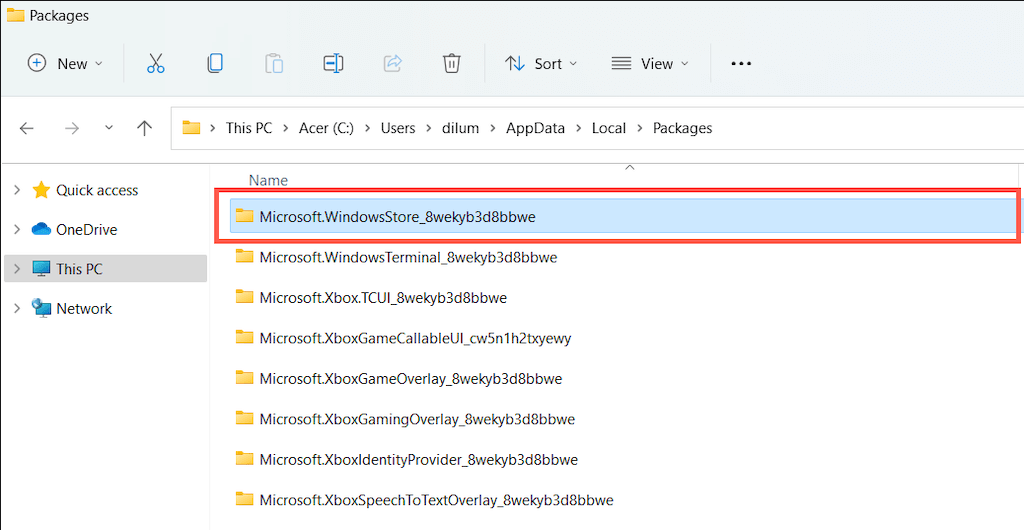Open the Sort options dropdown
The height and width of the screenshot is (530, 1024).
click(541, 63)
